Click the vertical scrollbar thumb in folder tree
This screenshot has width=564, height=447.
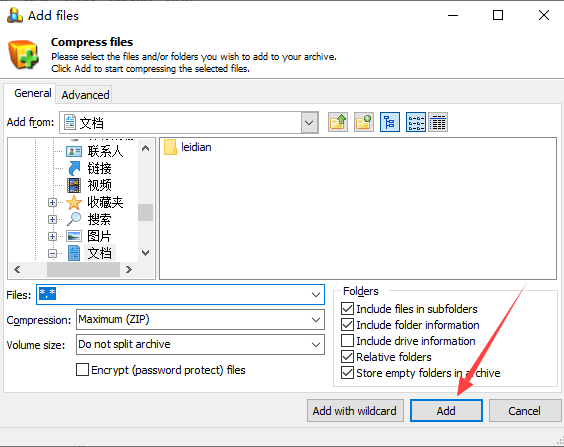(x=145, y=212)
